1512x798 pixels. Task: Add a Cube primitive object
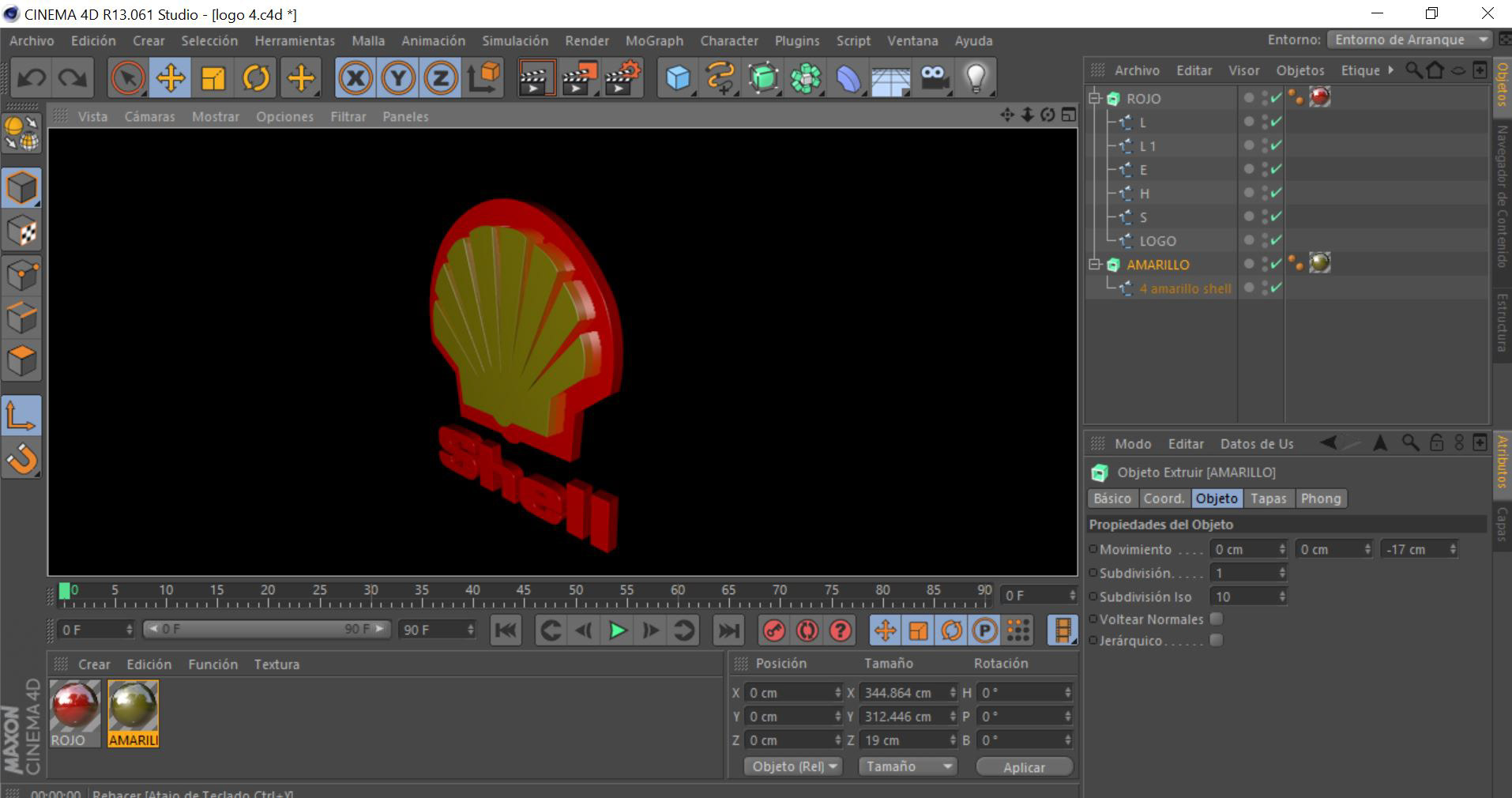point(678,78)
